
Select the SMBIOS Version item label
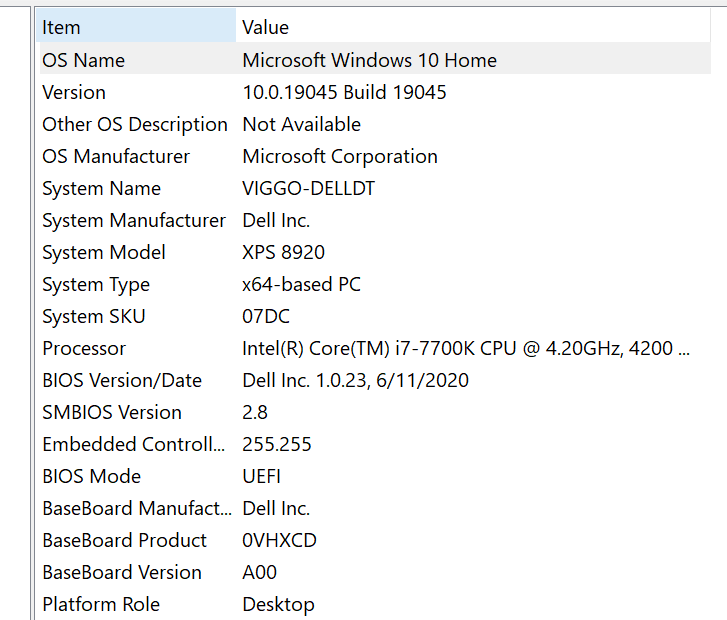coord(112,412)
